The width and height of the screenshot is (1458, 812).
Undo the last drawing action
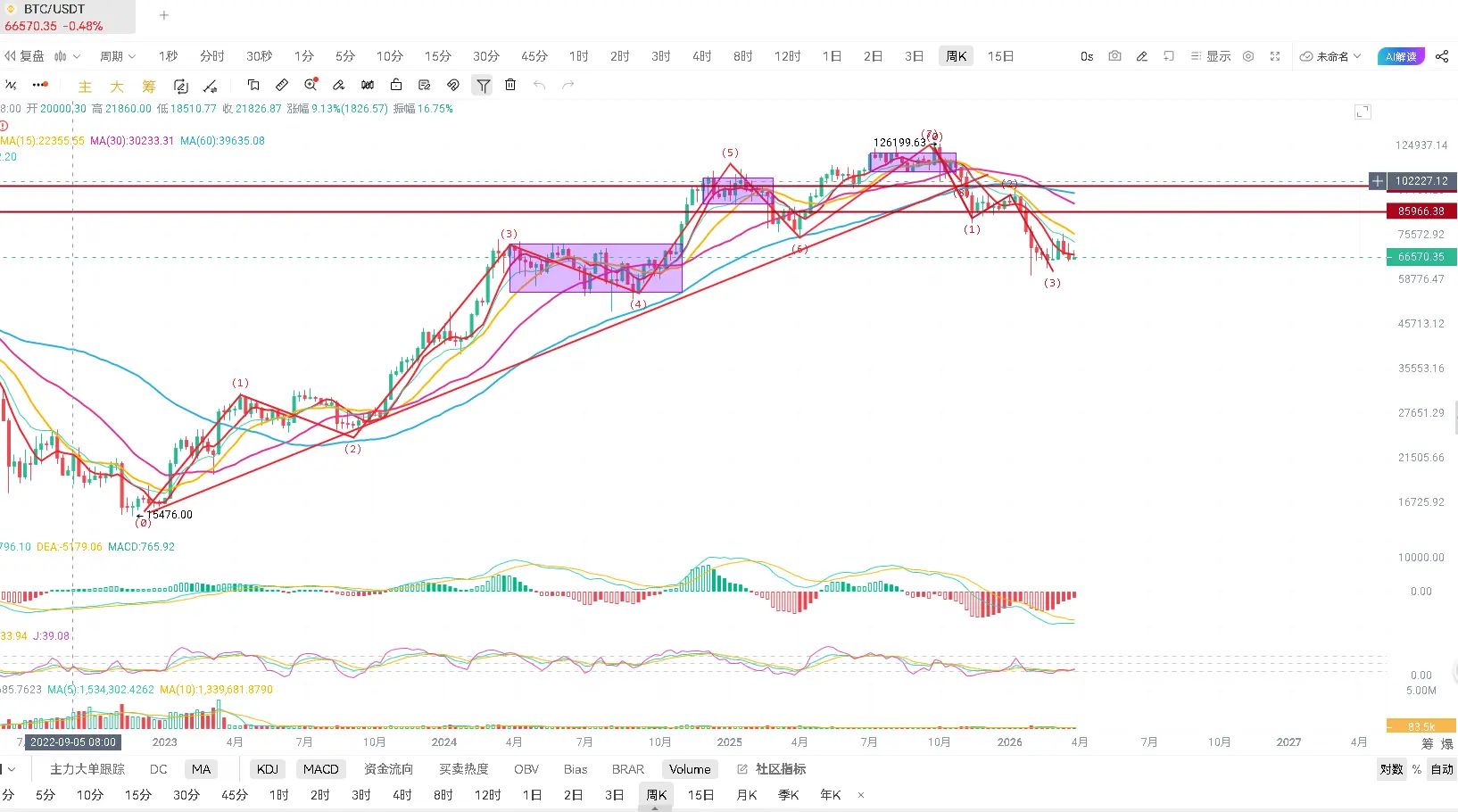click(539, 85)
